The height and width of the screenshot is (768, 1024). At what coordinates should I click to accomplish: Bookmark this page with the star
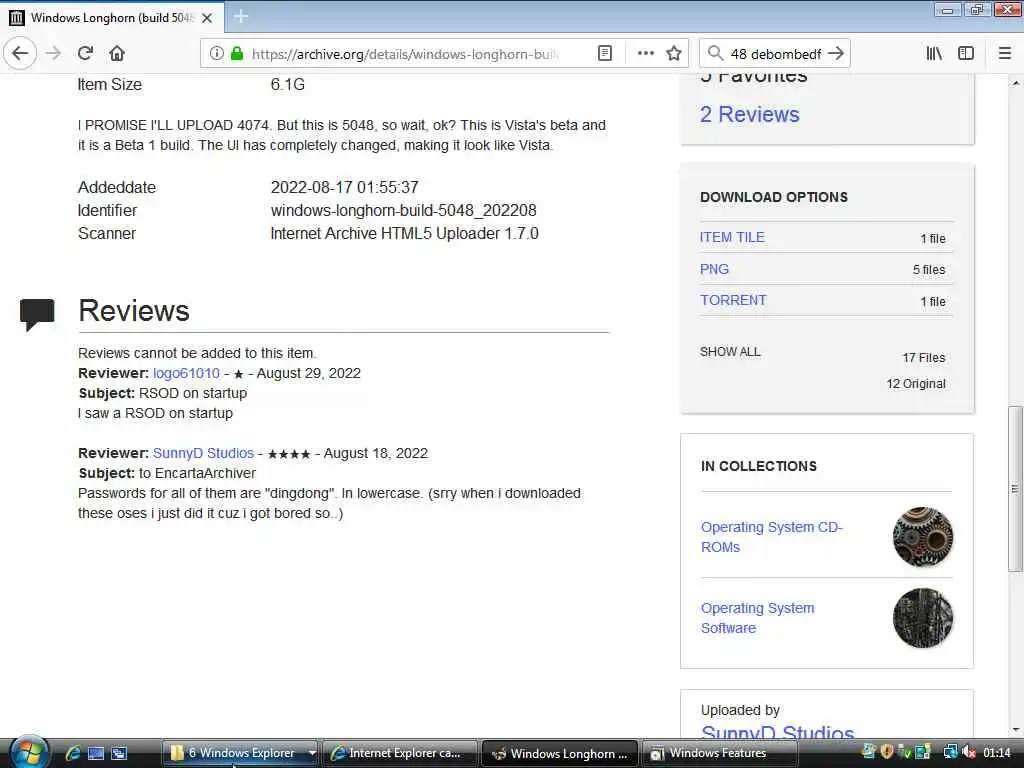[674, 54]
